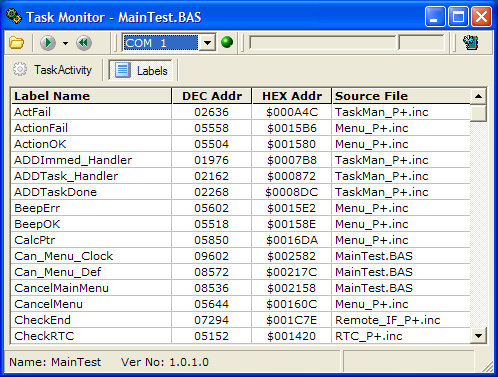
Task: Click the Task Monitor title bar app icon
Action: click(14, 16)
